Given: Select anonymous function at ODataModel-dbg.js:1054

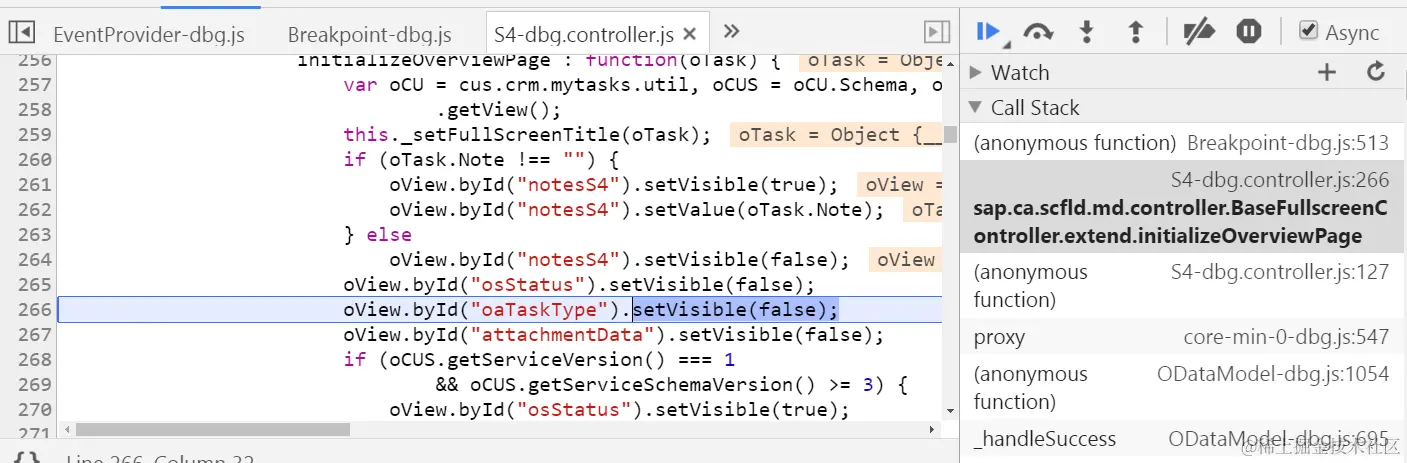Looking at the screenshot, I should [x=1181, y=388].
